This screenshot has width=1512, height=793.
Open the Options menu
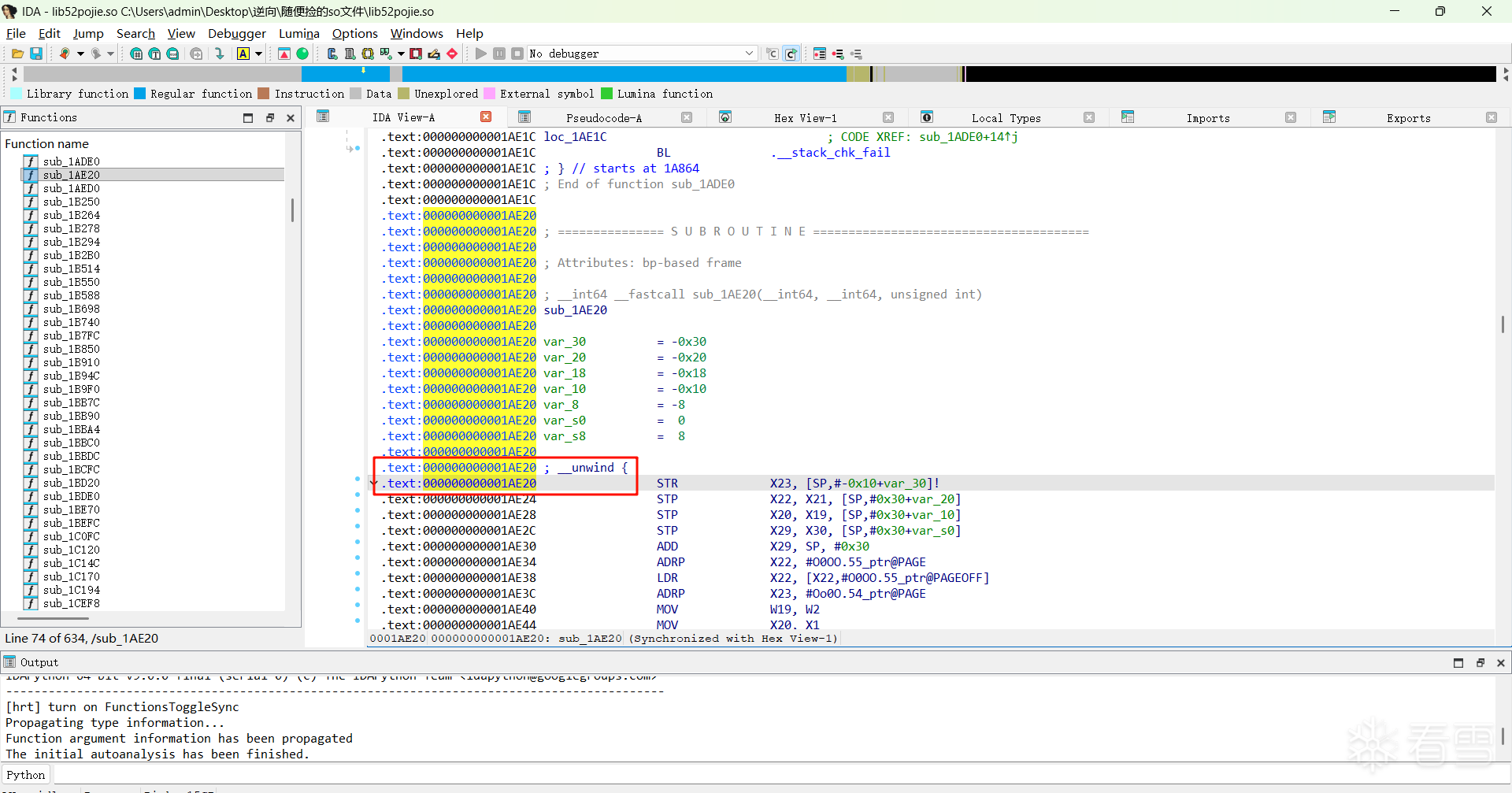pos(355,33)
